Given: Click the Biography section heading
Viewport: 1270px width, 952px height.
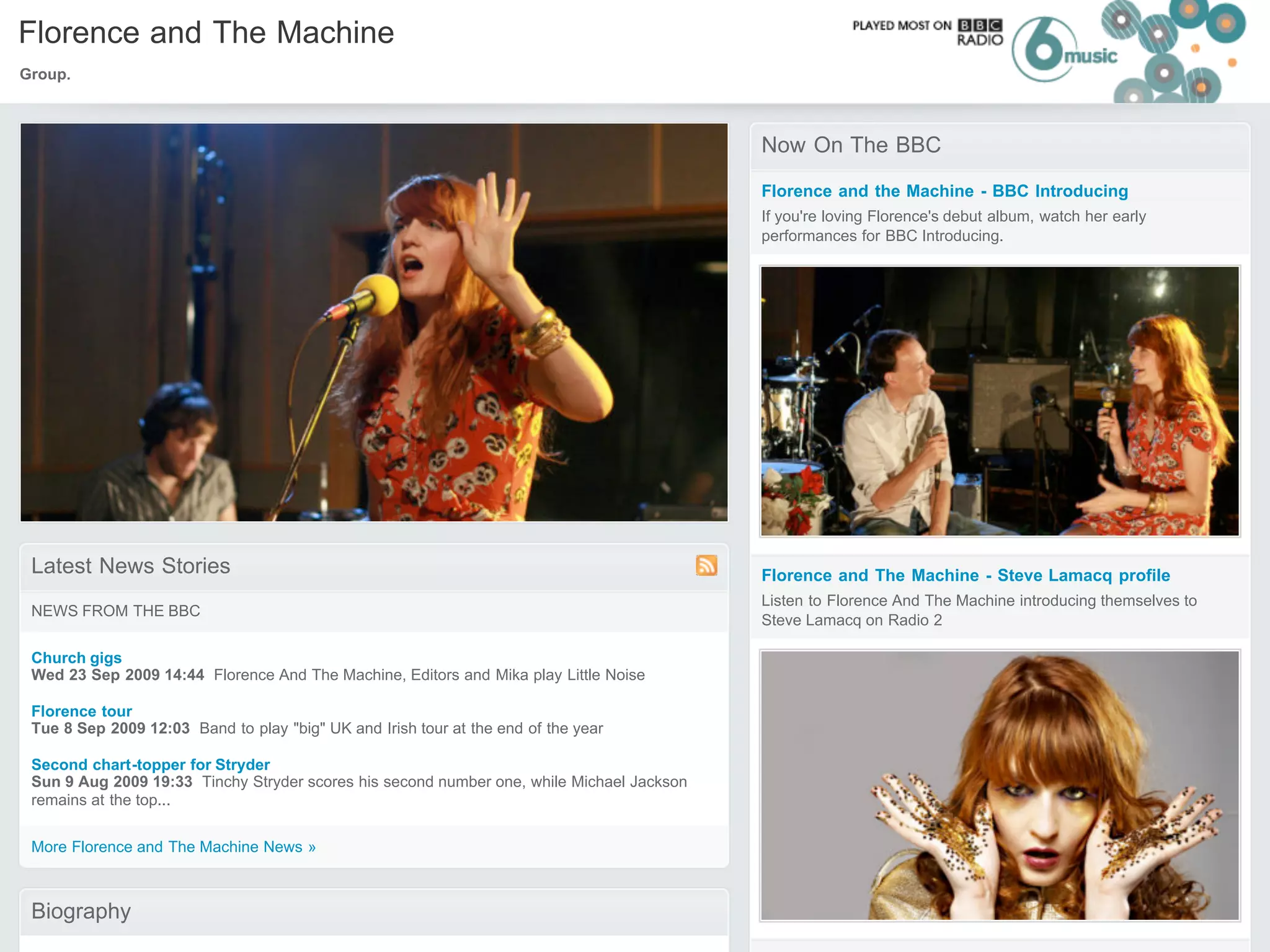Looking at the screenshot, I should [x=81, y=911].
